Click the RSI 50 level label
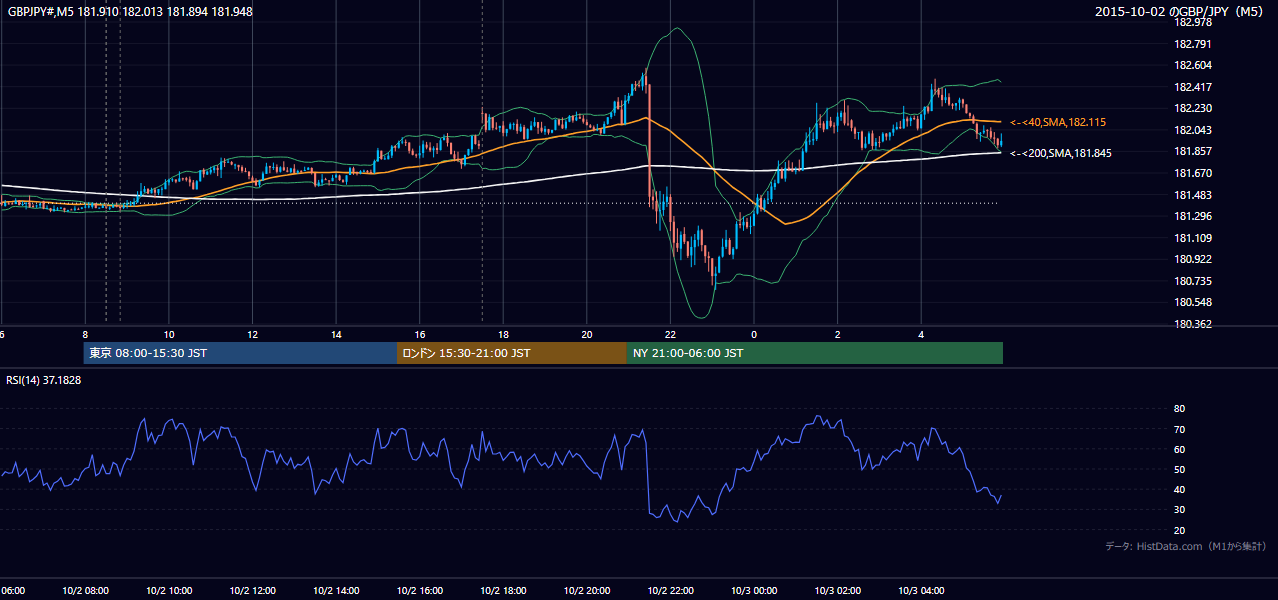1278x600 pixels. coord(1179,469)
